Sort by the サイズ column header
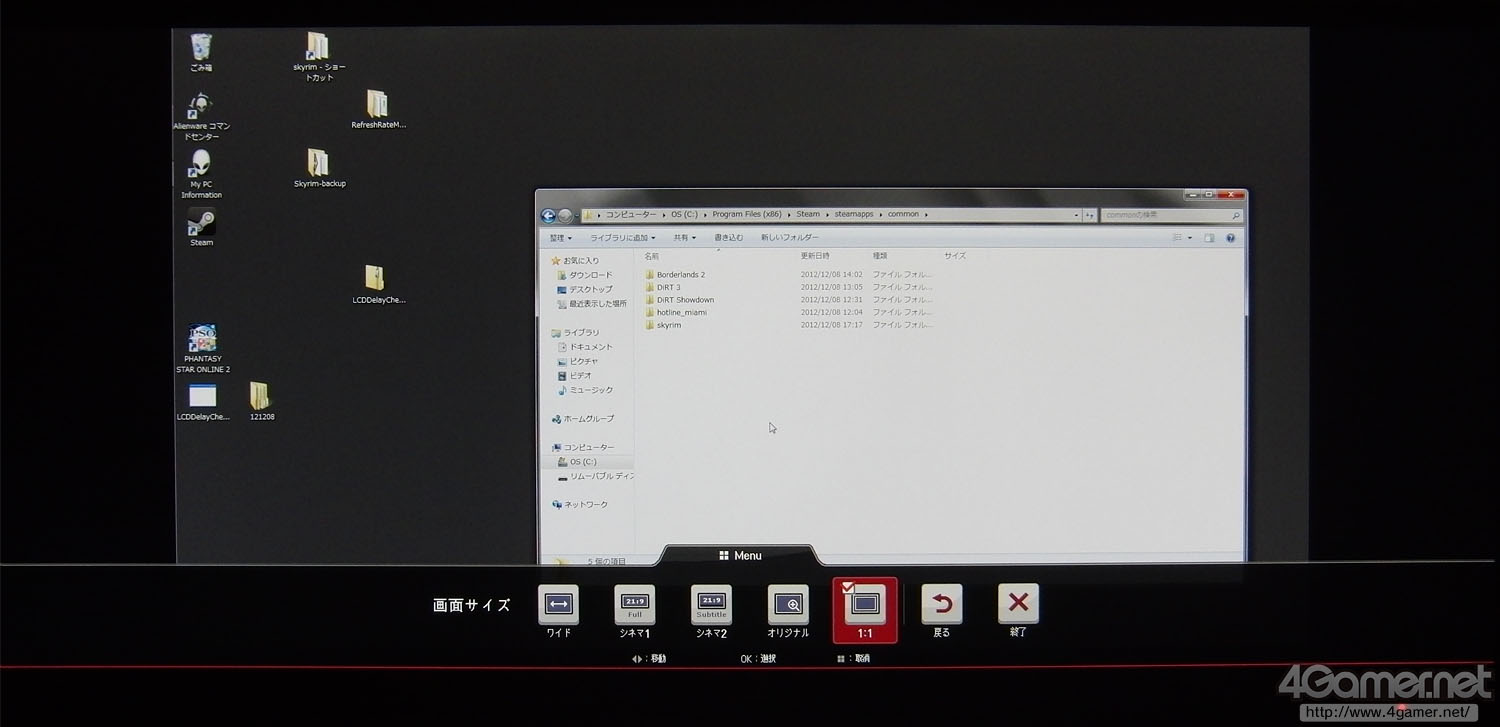The width and height of the screenshot is (1500, 727). click(955, 256)
